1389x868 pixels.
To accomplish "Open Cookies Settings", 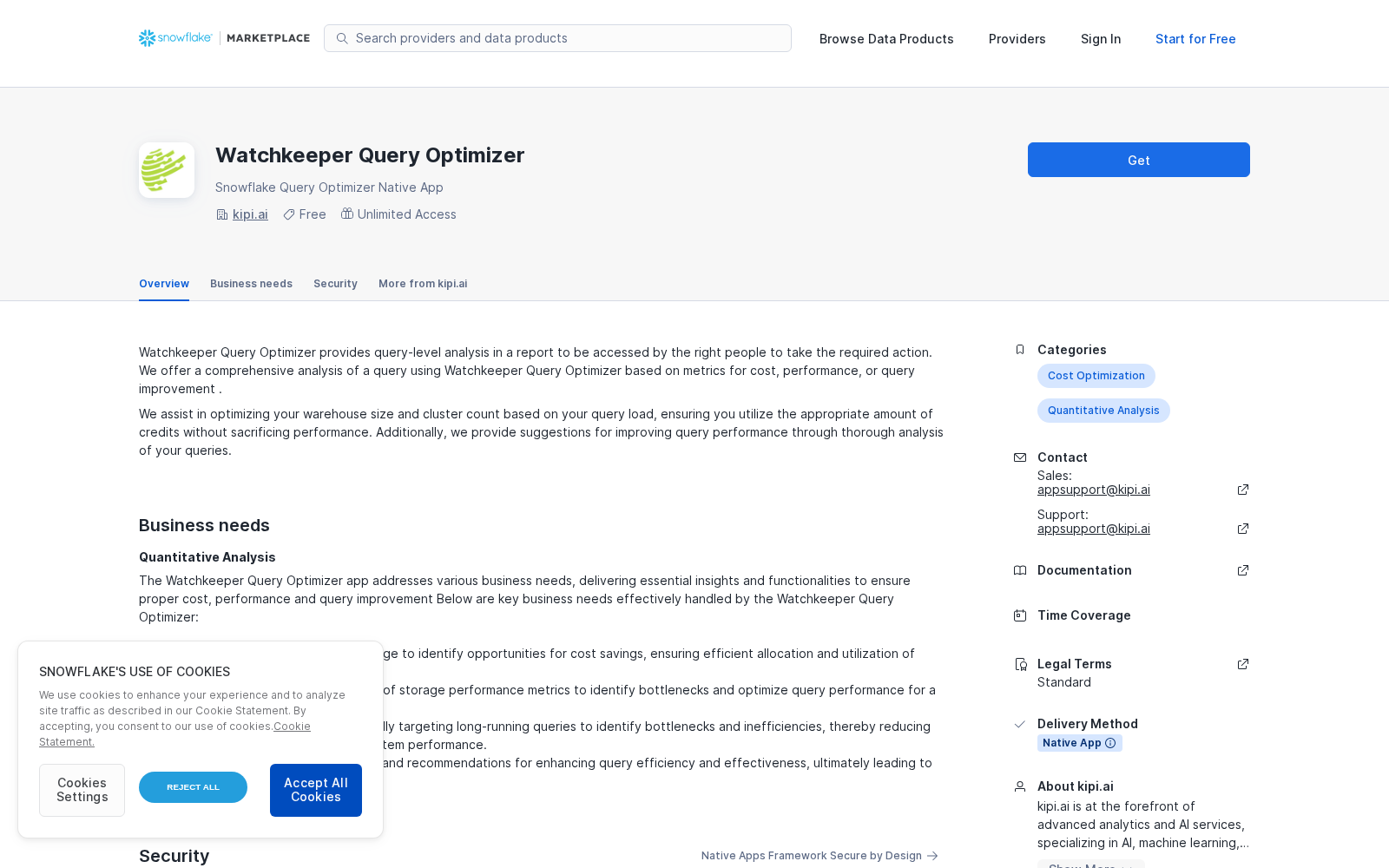I will [x=82, y=790].
